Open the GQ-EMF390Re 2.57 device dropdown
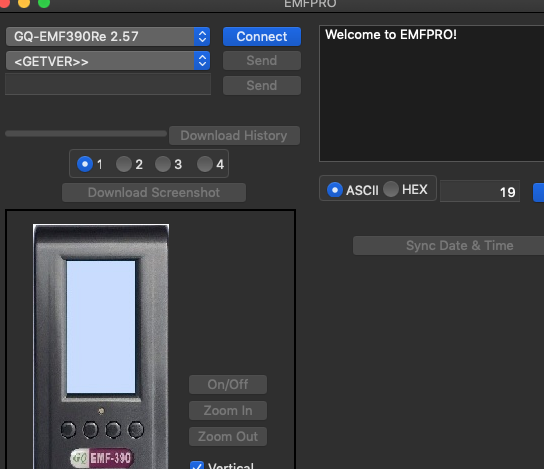Screen dimensions: 544x469 (x=108, y=36)
